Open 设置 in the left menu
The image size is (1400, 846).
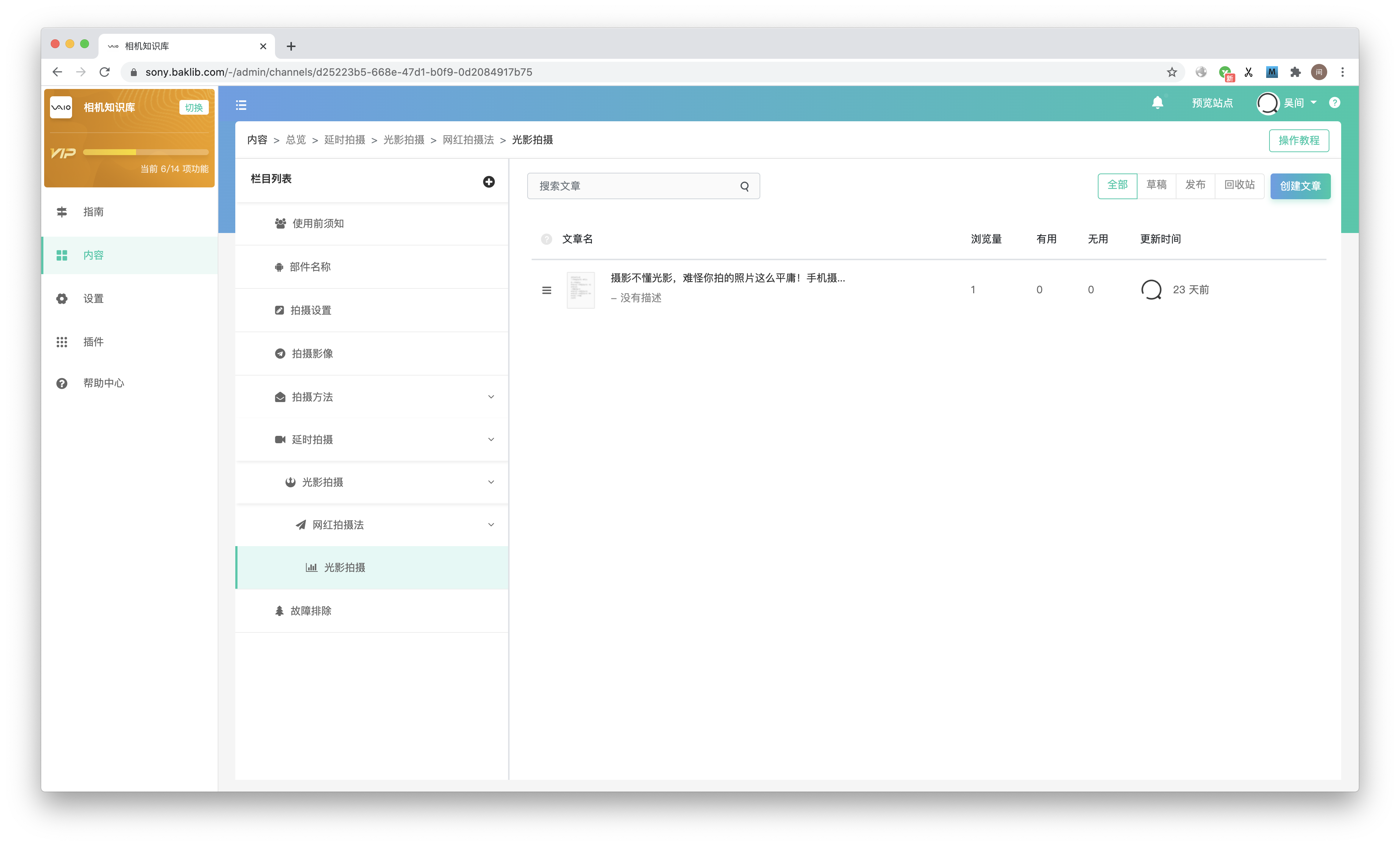[x=93, y=299]
